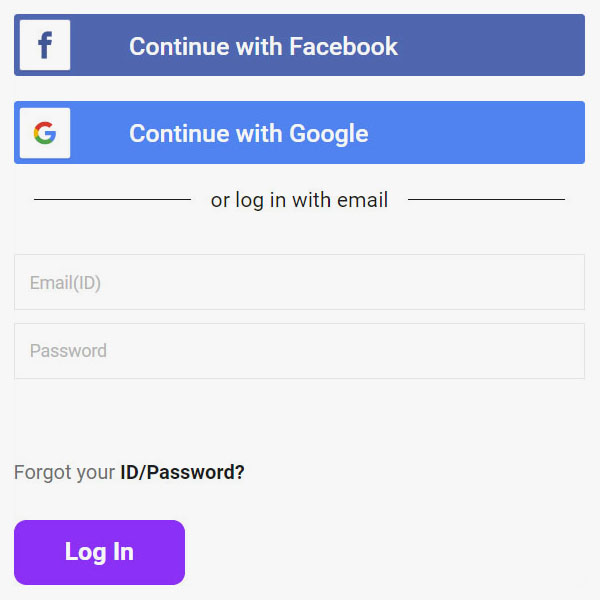Tap the white square holding Facebook logo
600x600 pixels.
(45, 45)
